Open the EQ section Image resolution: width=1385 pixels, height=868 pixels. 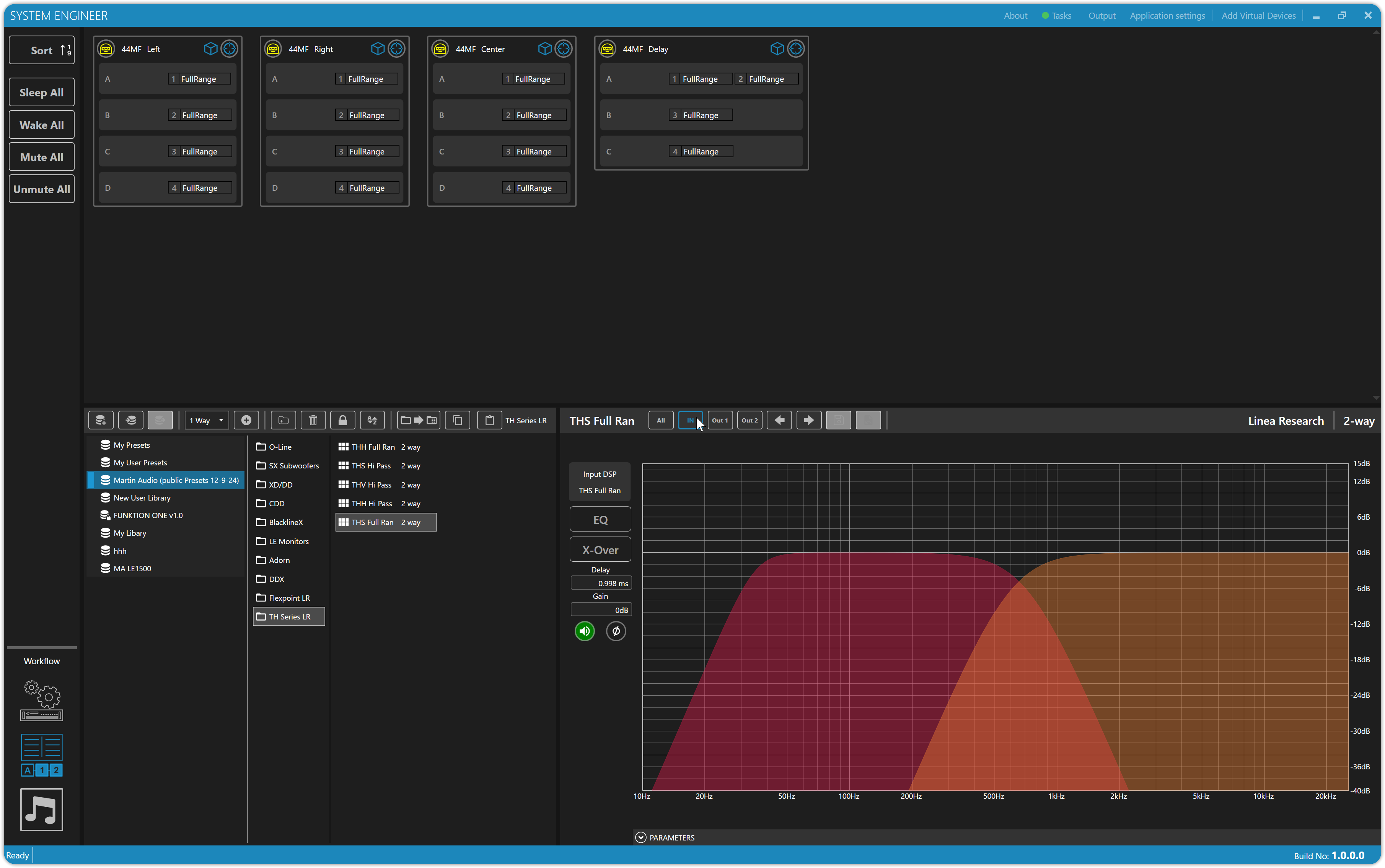(x=600, y=520)
